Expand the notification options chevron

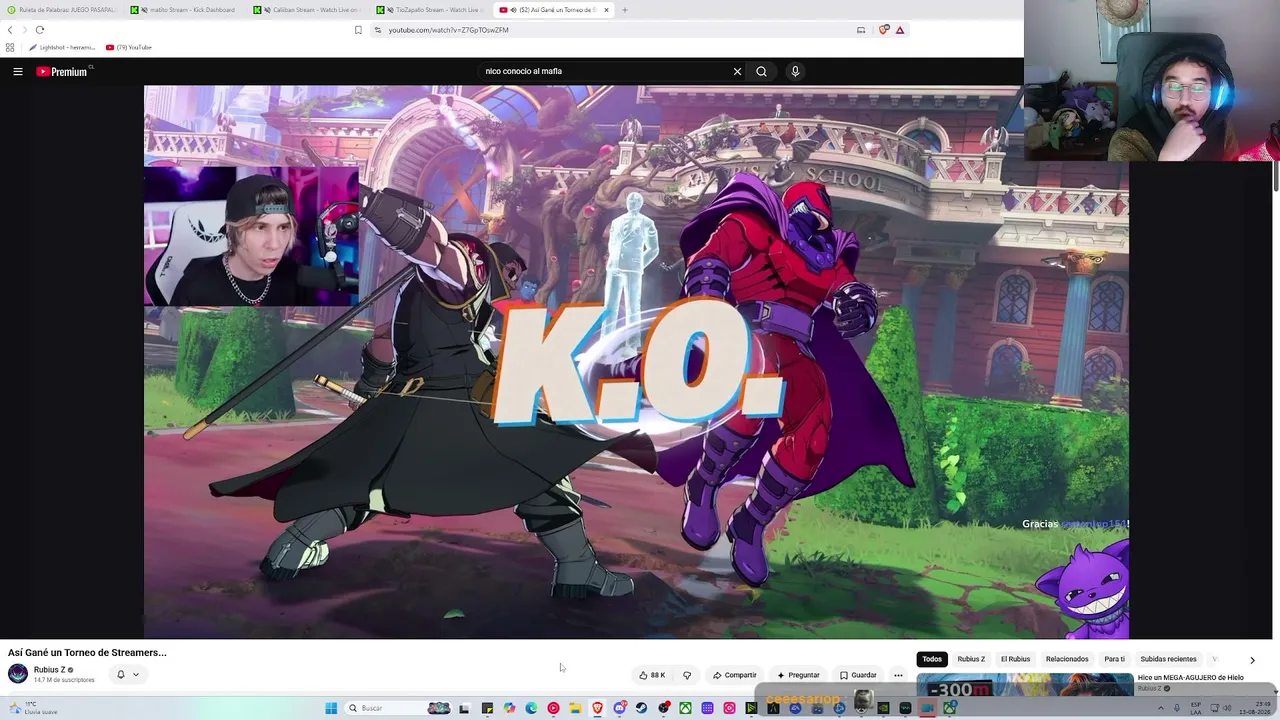click(136, 674)
